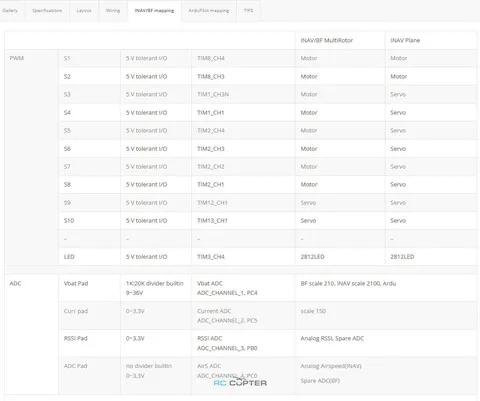Viewport: 480px width, 401px height.
Task: Click the S3 row label
Action: pos(67,95)
